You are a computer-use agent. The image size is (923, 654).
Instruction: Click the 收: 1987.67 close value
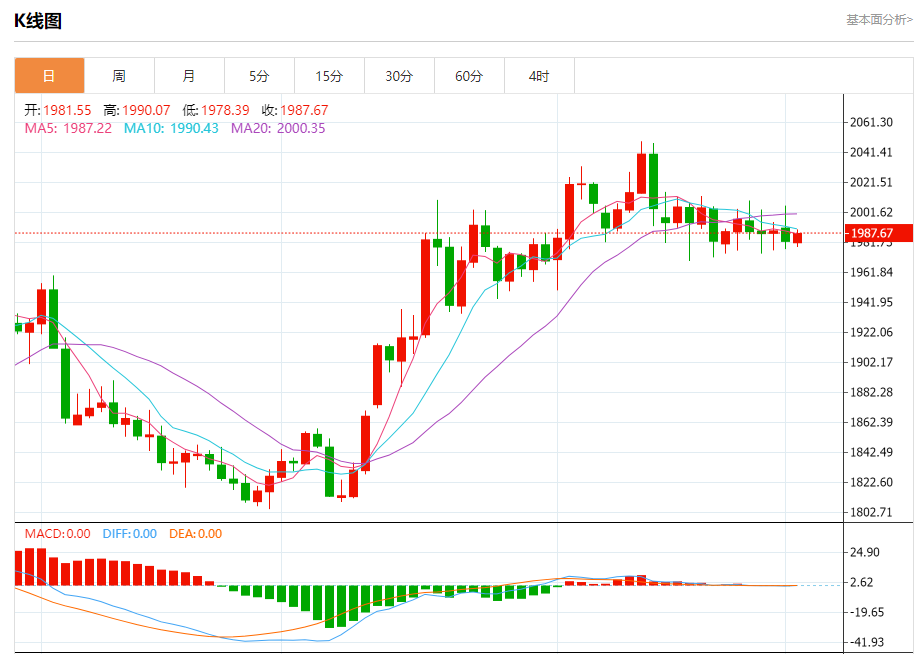[x=295, y=110]
